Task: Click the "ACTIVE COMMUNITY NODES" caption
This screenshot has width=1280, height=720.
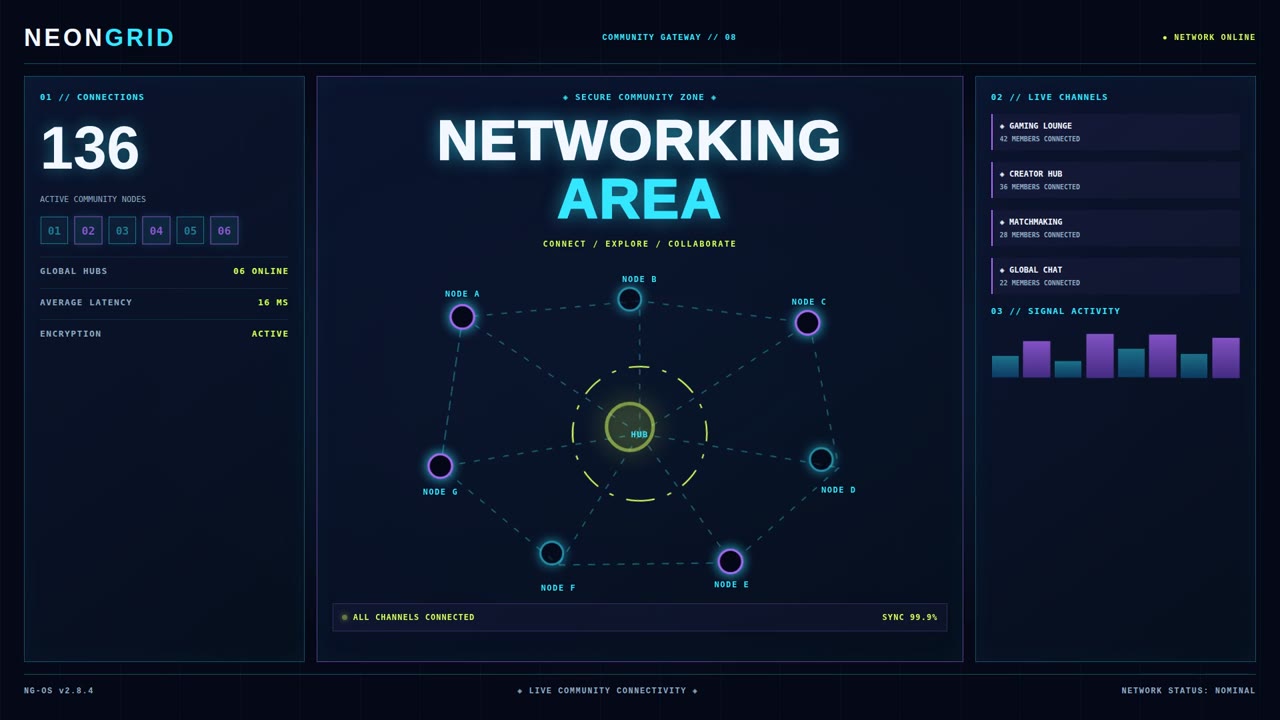Action: tap(93, 199)
